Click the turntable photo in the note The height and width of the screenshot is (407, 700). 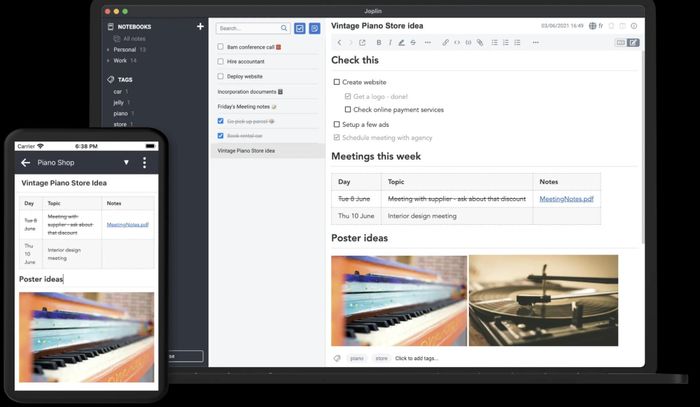pos(543,300)
